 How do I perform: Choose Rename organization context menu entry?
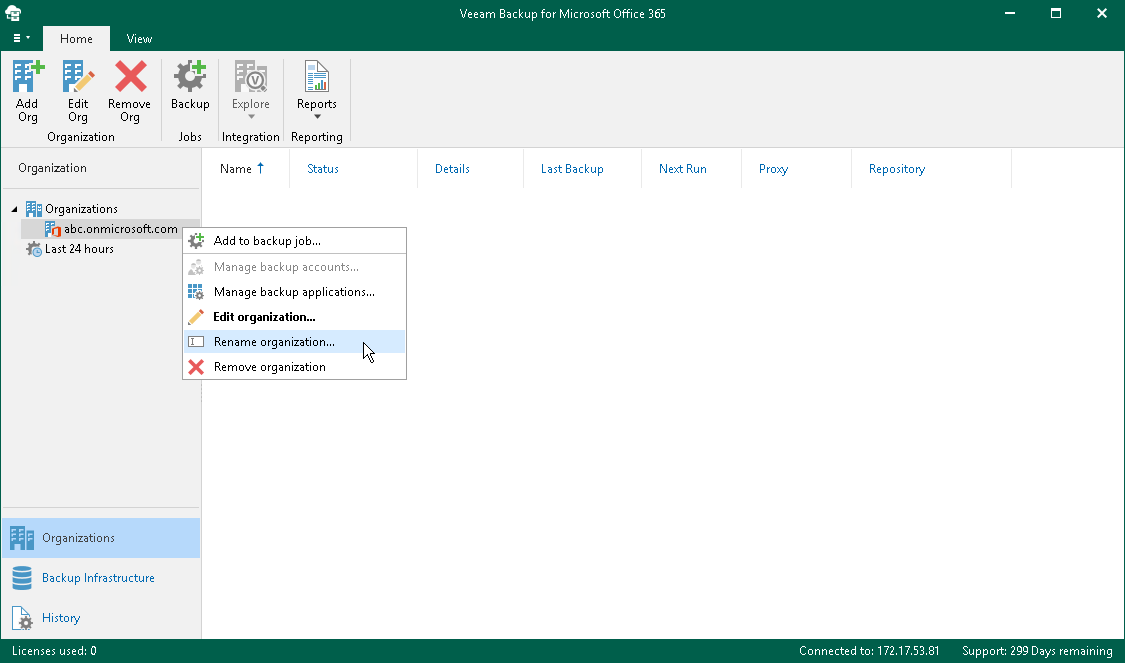tap(294, 342)
